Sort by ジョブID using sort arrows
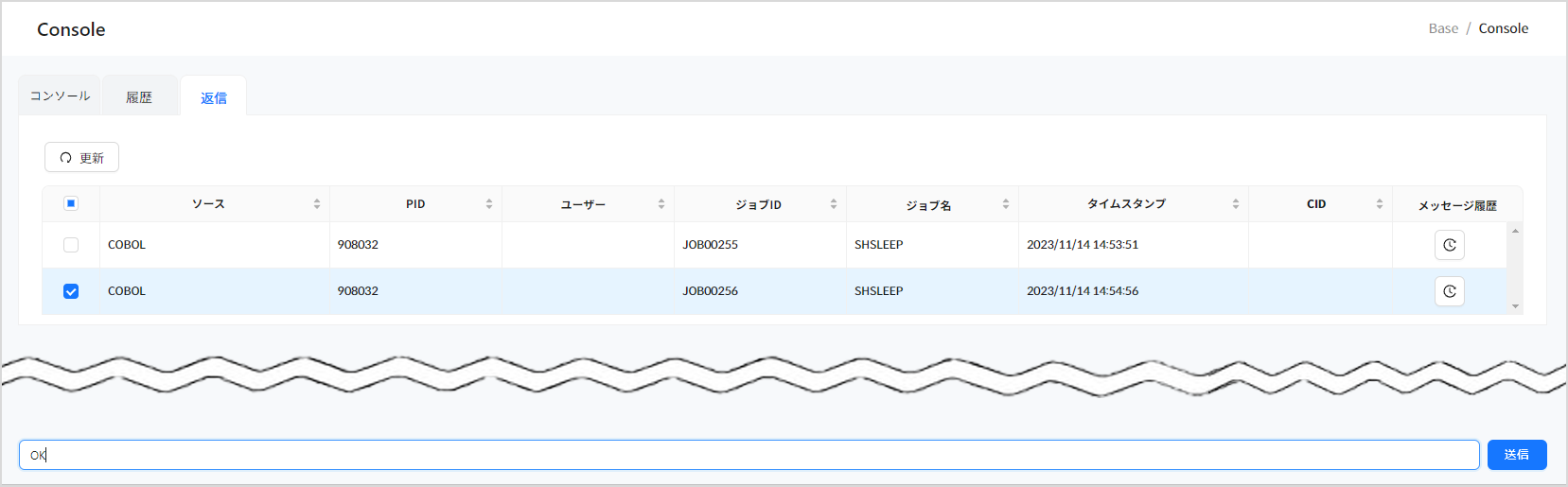This screenshot has height=487, width=1568. pos(833,204)
